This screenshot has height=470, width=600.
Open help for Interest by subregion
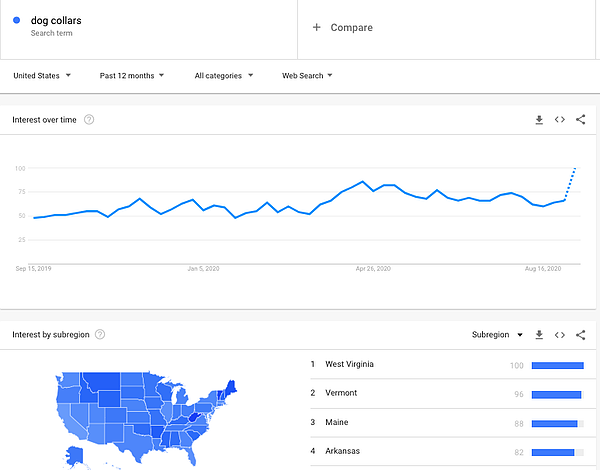click(100, 335)
